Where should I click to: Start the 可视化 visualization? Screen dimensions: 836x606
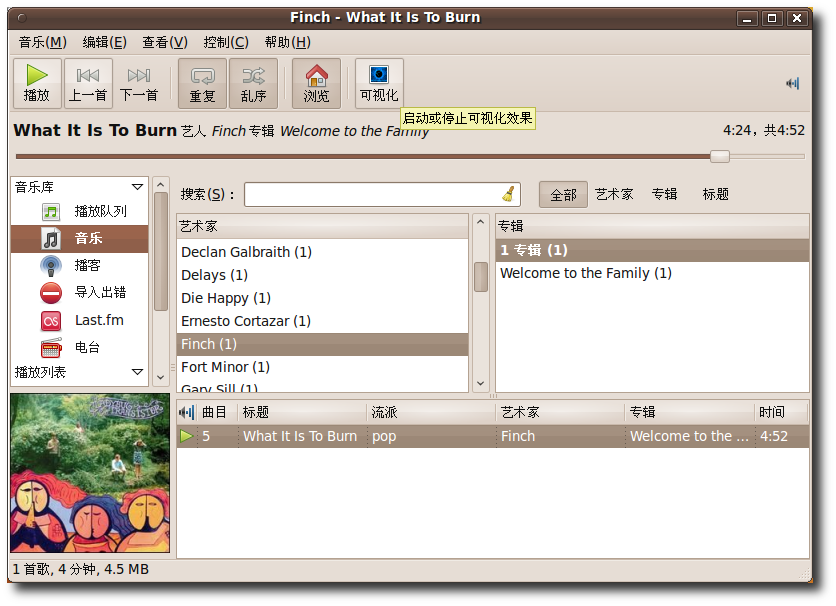tap(379, 84)
